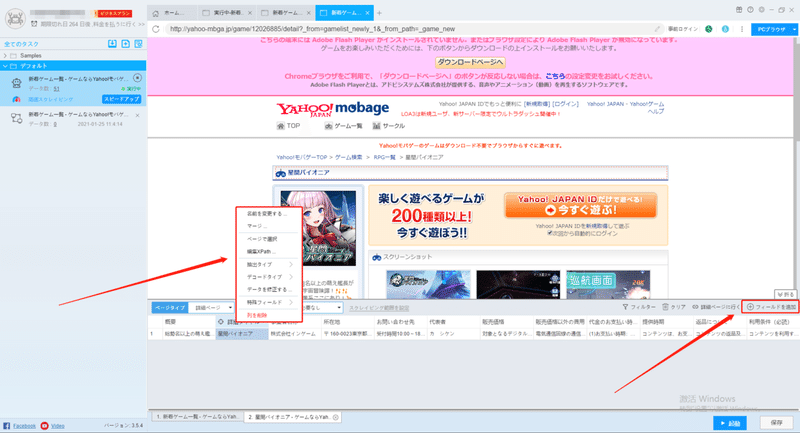Viewport: 800px width, 433px height.
Task: Open the dropdown partly hidden behind the context menu
Action: pos(322,308)
